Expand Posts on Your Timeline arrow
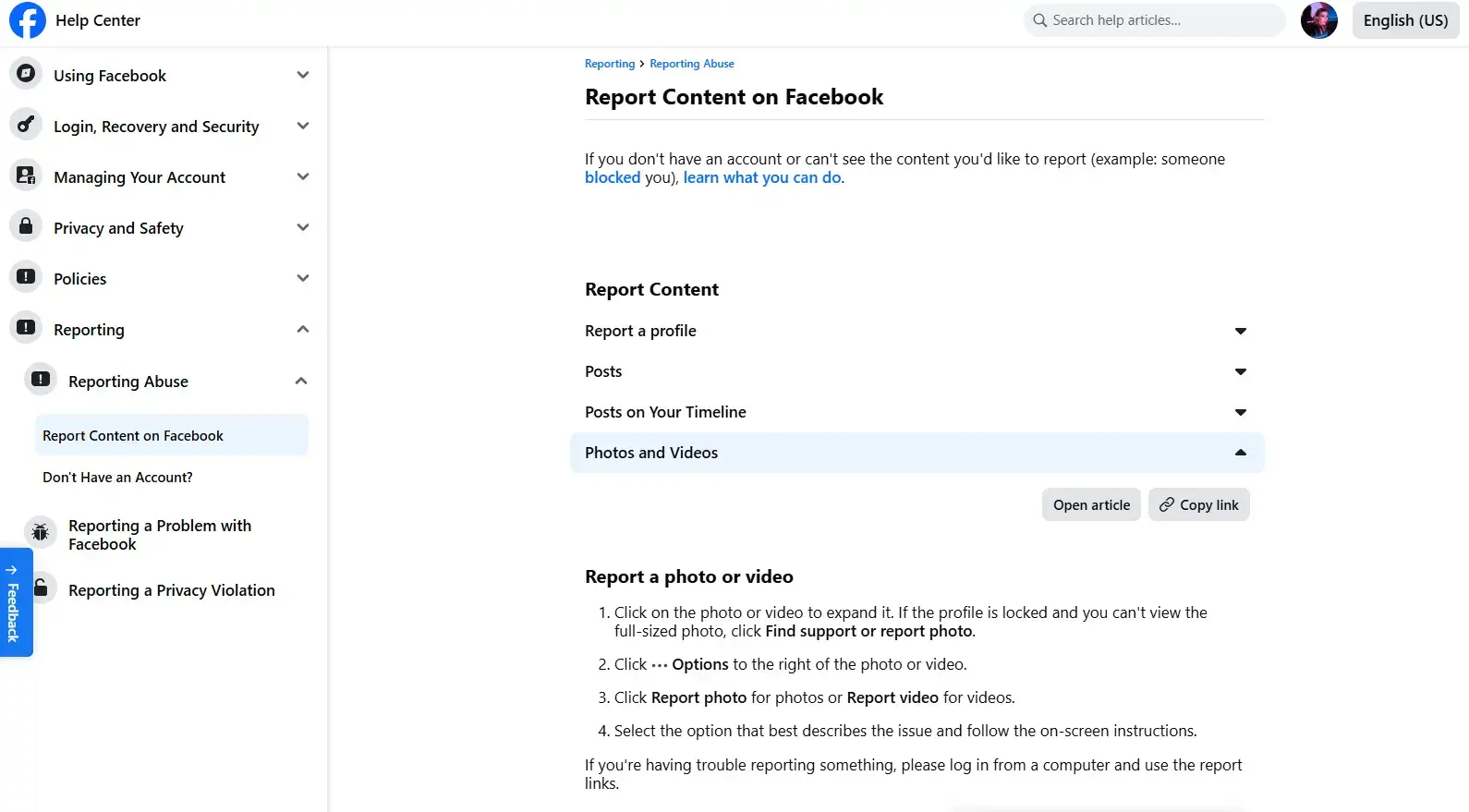Viewport: 1469px width, 812px height. coord(1241,412)
